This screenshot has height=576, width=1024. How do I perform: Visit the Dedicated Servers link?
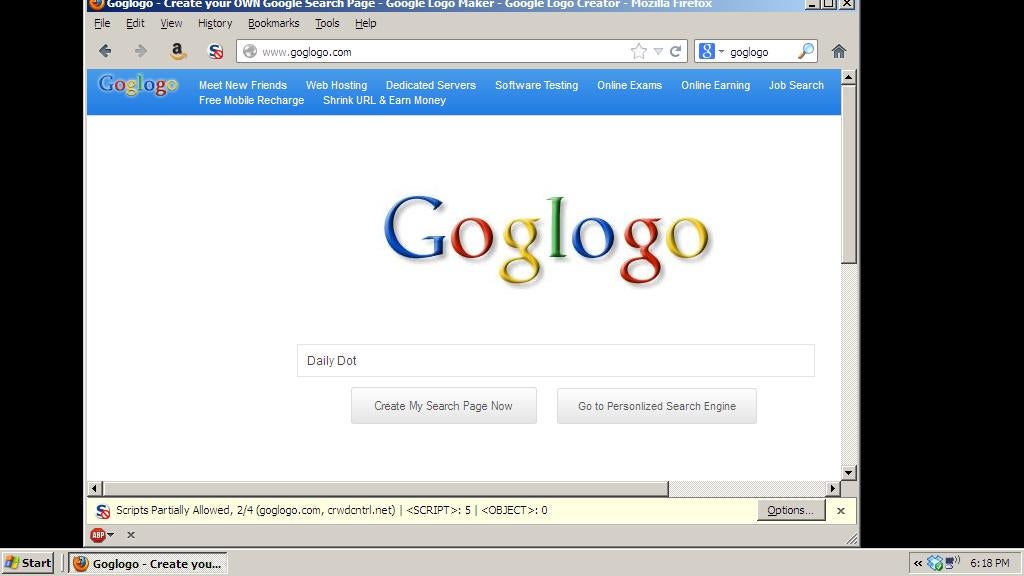tap(431, 86)
